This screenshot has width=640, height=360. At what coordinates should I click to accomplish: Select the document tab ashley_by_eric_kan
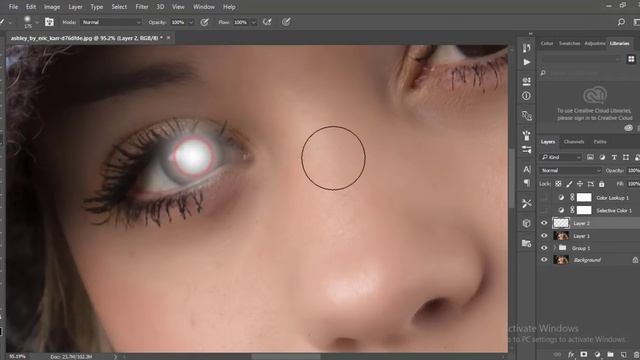click(x=86, y=38)
